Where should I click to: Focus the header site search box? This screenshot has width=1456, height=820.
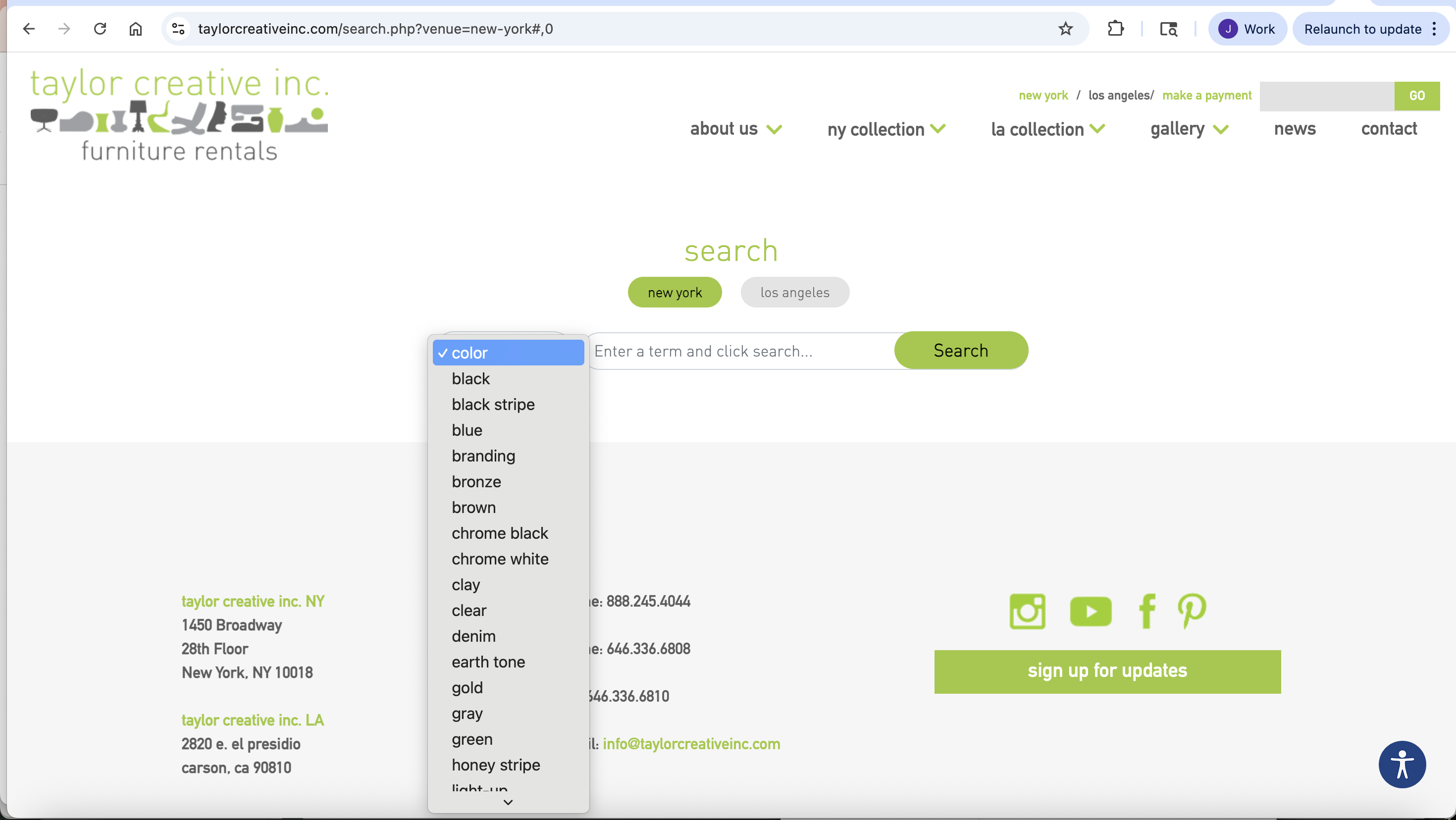pyautogui.click(x=1327, y=96)
